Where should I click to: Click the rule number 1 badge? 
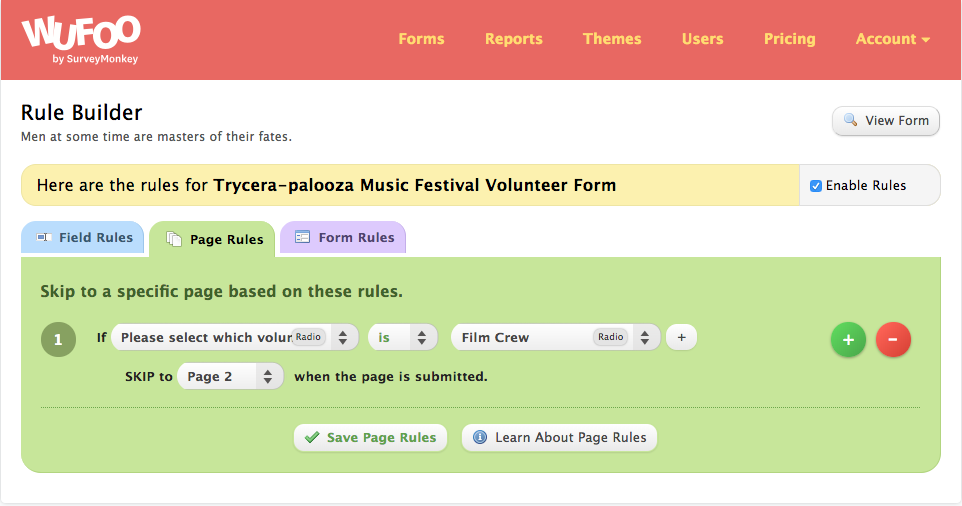(x=58, y=339)
